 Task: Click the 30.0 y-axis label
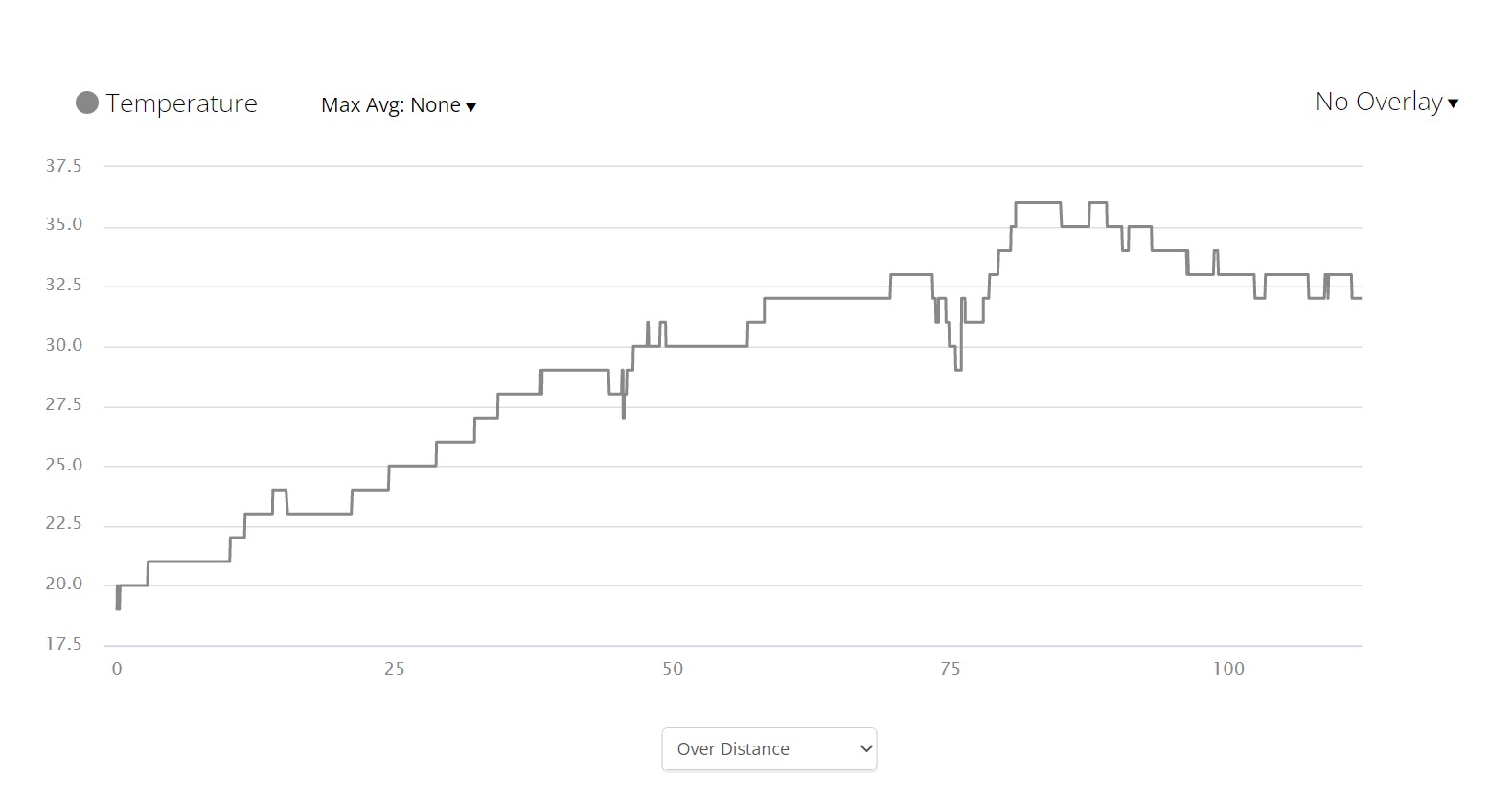[64, 345]
